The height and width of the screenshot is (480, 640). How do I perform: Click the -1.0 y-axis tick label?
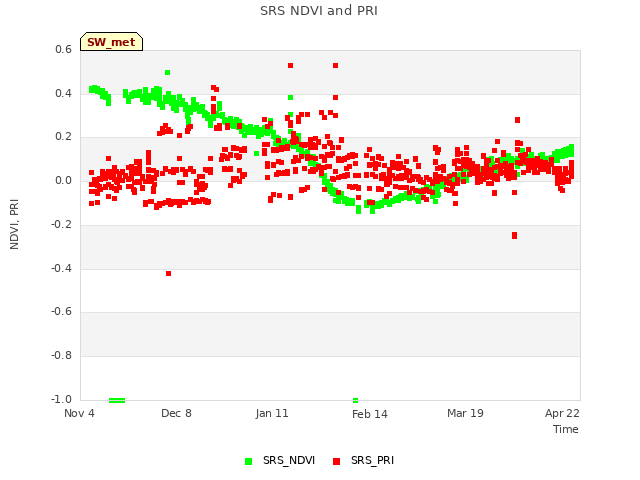pos(61,399)
